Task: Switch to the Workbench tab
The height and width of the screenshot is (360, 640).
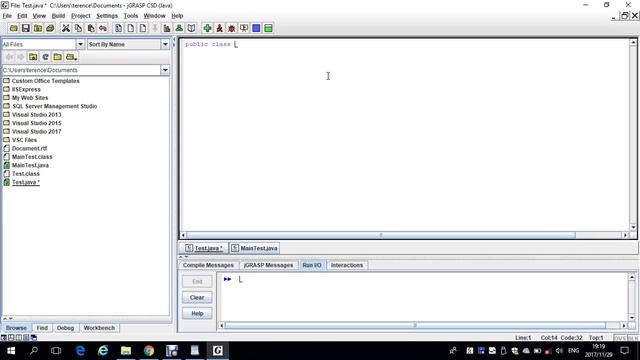Action: tap(99, 328)
